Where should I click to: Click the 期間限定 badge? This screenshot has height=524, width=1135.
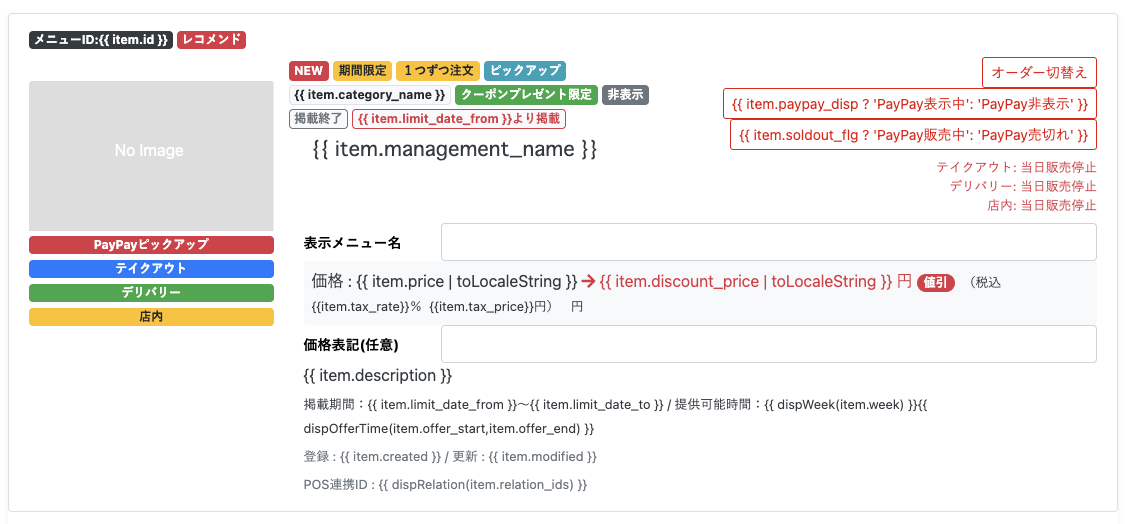click(363, 71)
